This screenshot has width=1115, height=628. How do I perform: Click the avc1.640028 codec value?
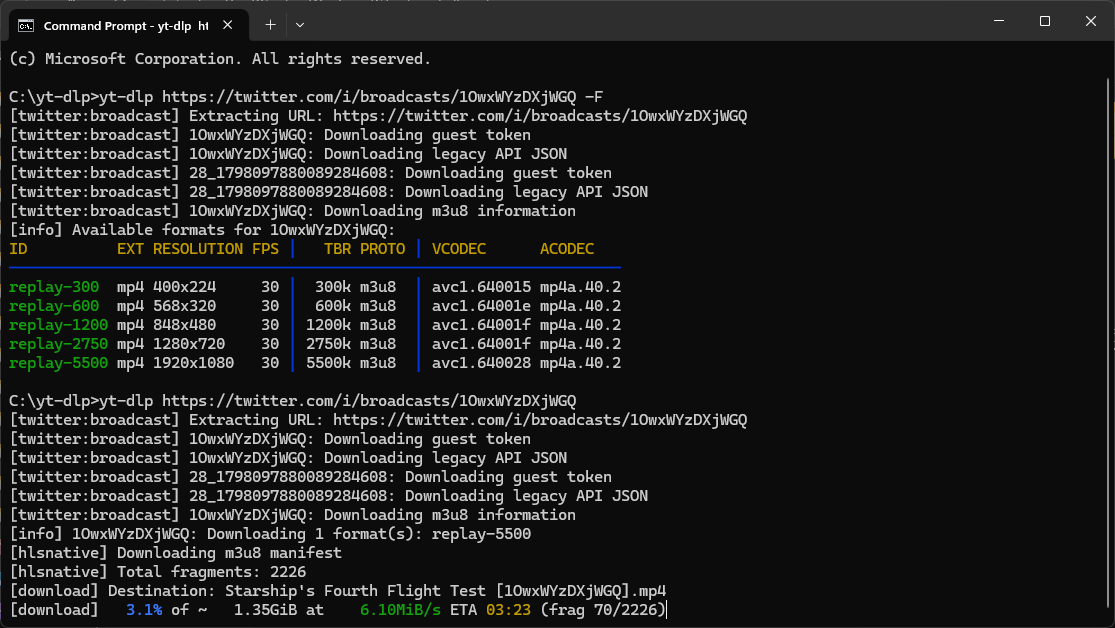[x=481, y=363]
